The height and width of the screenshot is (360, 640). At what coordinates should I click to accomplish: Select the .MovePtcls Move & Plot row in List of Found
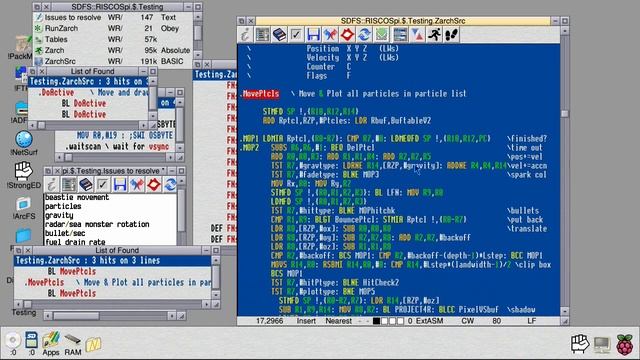click(113, 282)
